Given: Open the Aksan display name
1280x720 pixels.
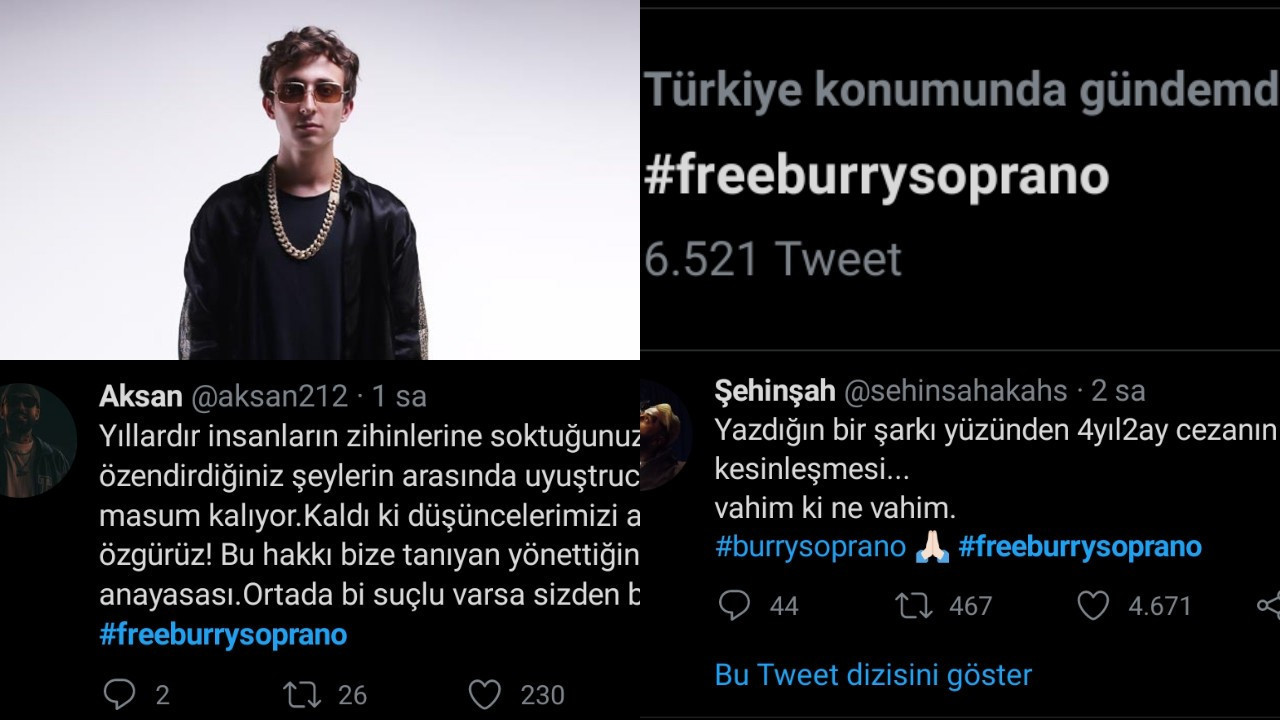Looking at the screenshot, I should (141, 396).
